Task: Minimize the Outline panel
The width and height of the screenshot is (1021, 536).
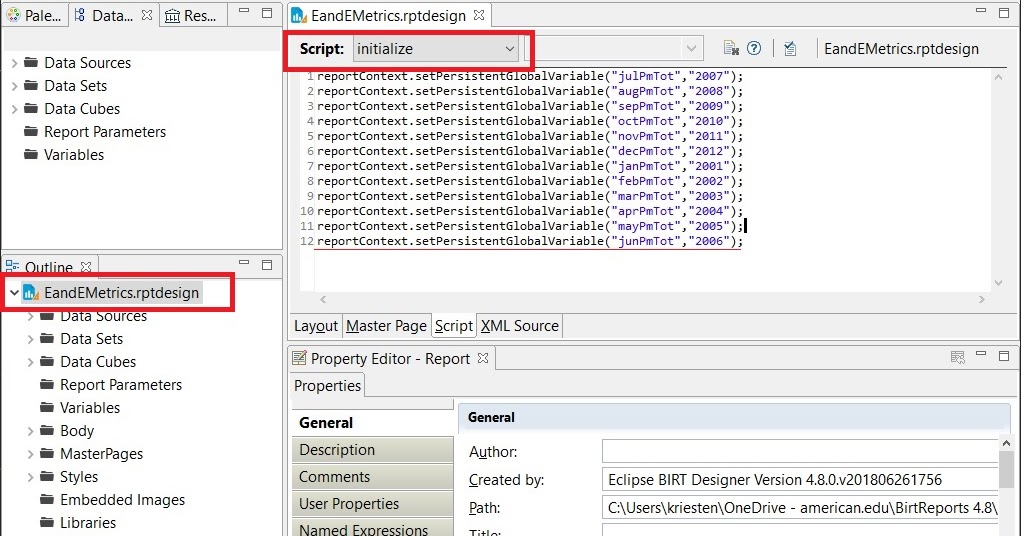Action: click(x=244, y=263)
